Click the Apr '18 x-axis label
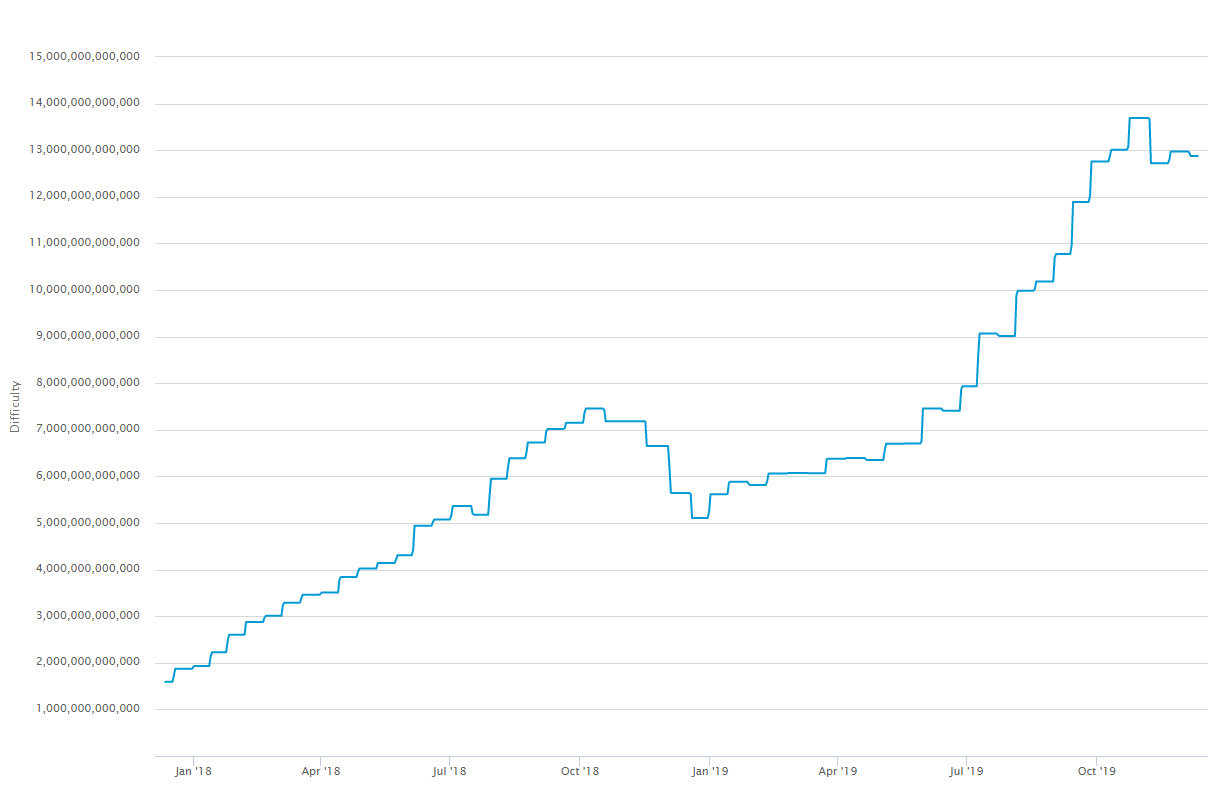 coord(320,771)
